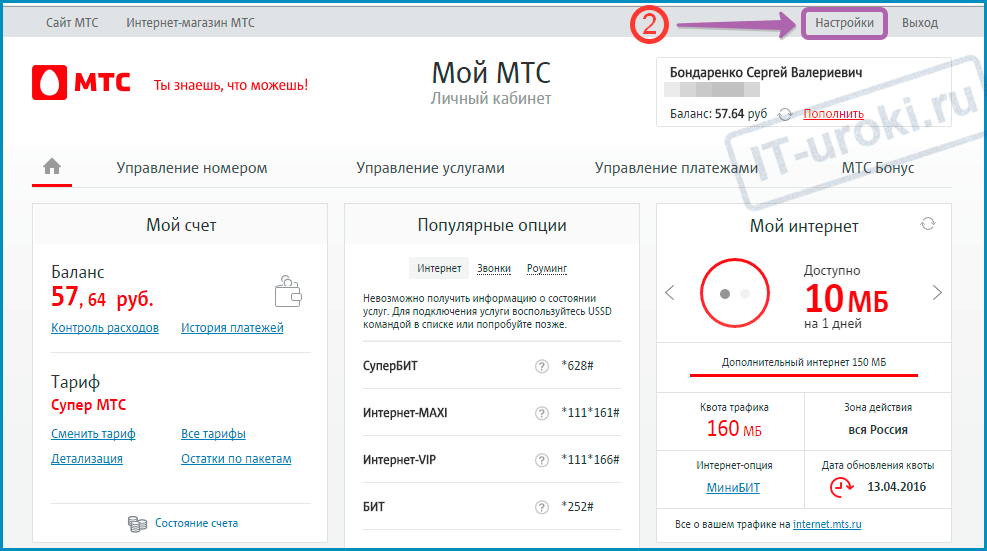
Task: Click the help icon next to Интернет-MAXI
Action: 542,413
